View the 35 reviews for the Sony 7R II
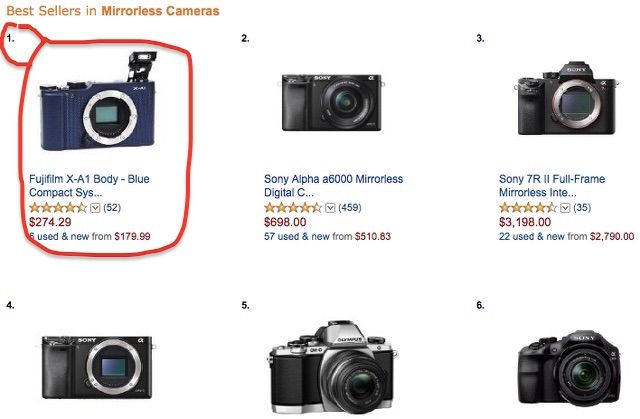640x419 pixels. [582, 208]
